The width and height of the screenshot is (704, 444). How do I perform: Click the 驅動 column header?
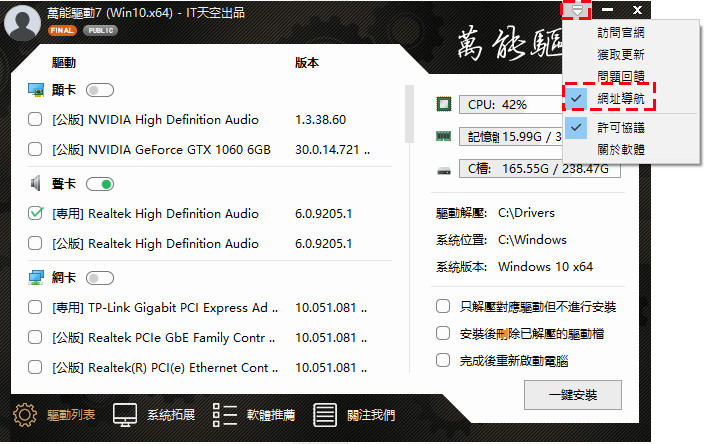64,62
